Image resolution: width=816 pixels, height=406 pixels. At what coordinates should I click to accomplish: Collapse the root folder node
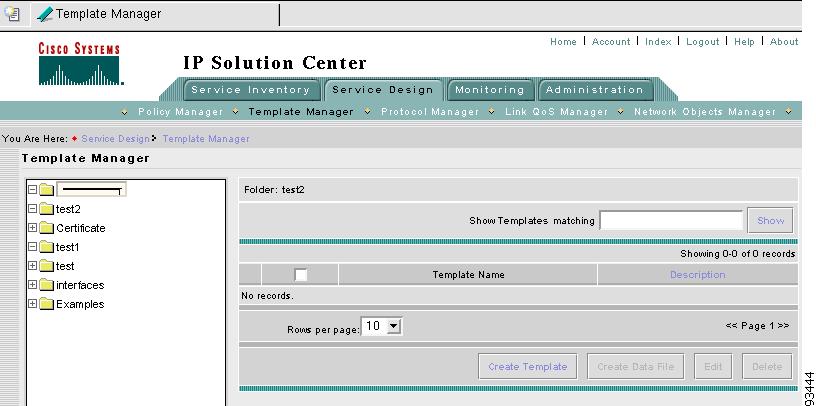tap(32, 189)
